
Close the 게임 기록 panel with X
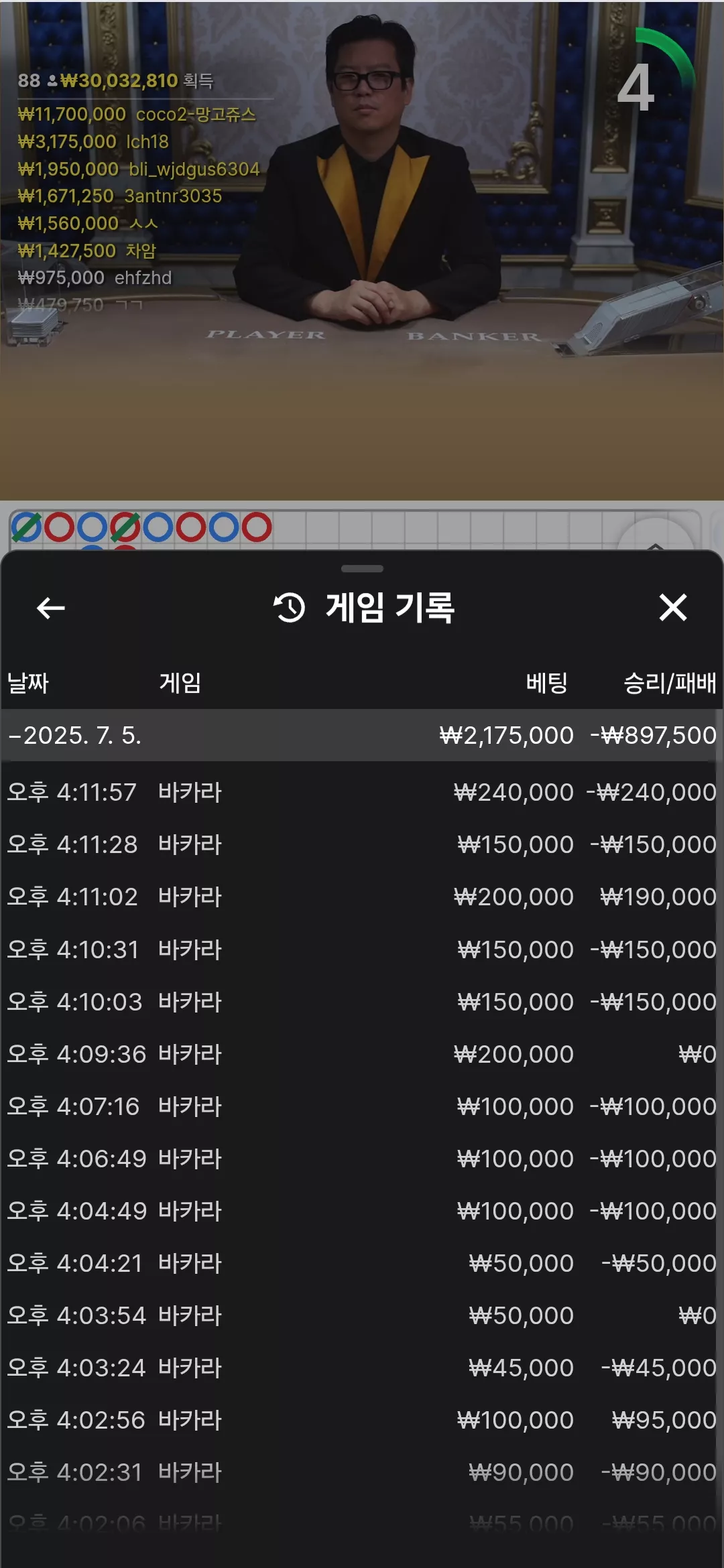coord(673,608)
